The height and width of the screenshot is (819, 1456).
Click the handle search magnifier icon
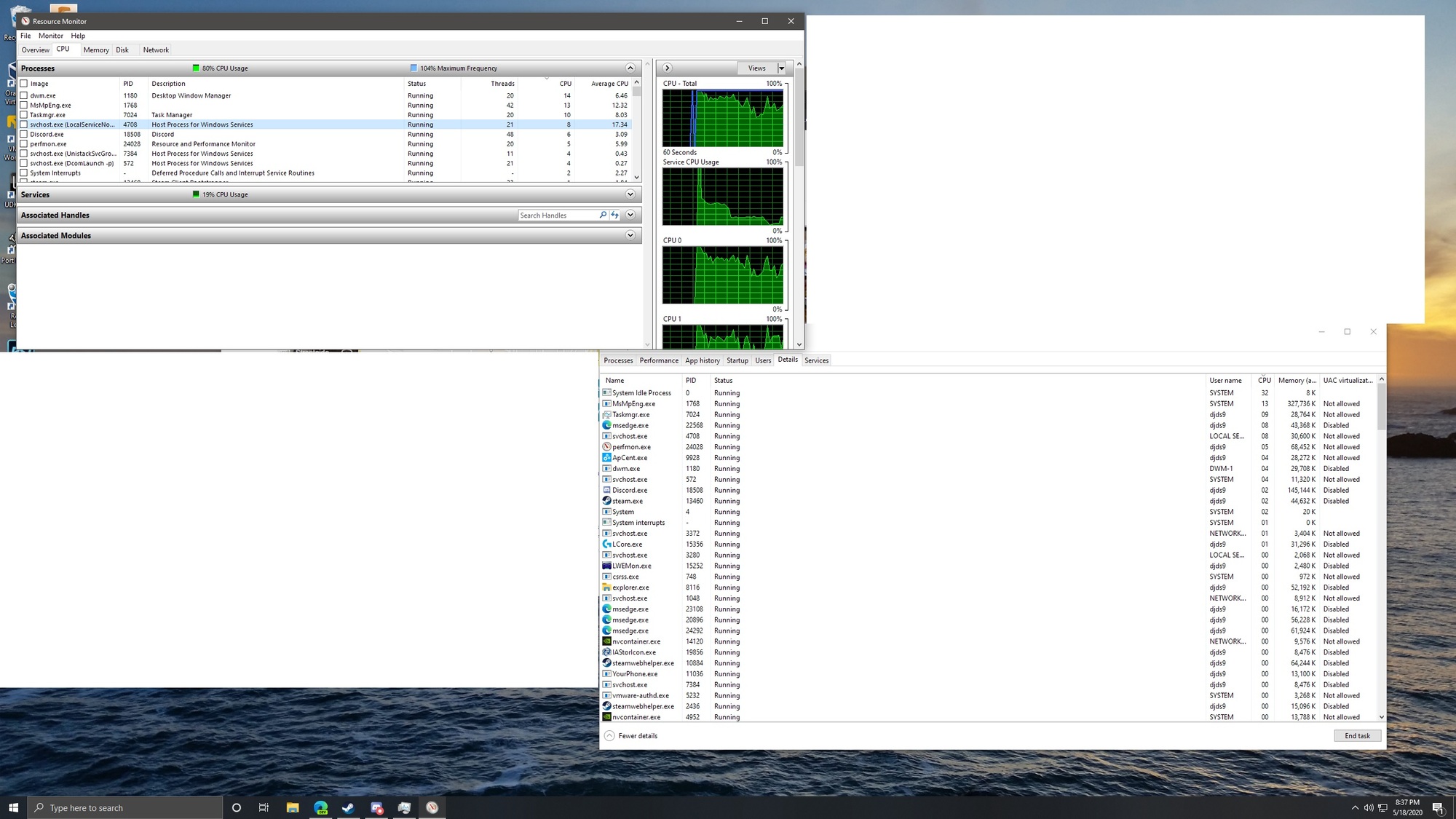[603, 215]
